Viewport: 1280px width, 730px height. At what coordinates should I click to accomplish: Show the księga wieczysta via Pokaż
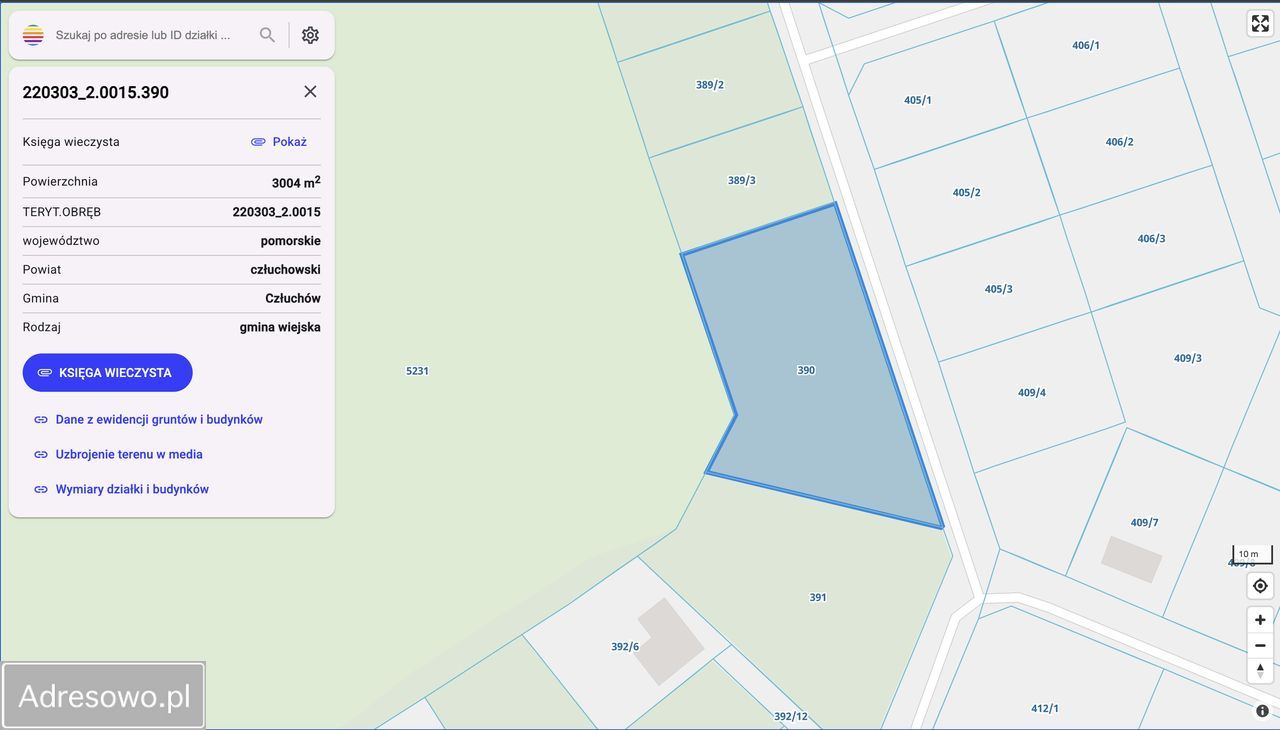[x=279, y=142]
